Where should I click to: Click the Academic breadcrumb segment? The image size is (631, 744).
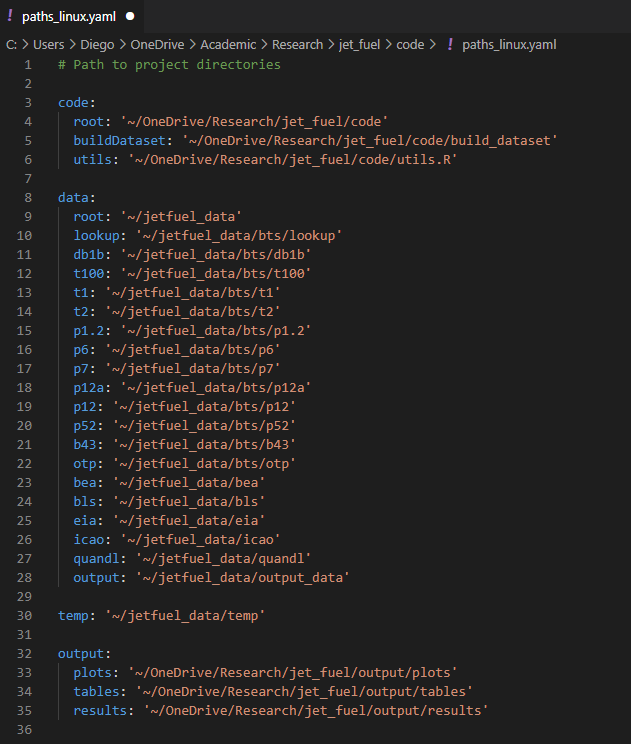point(228,44)
